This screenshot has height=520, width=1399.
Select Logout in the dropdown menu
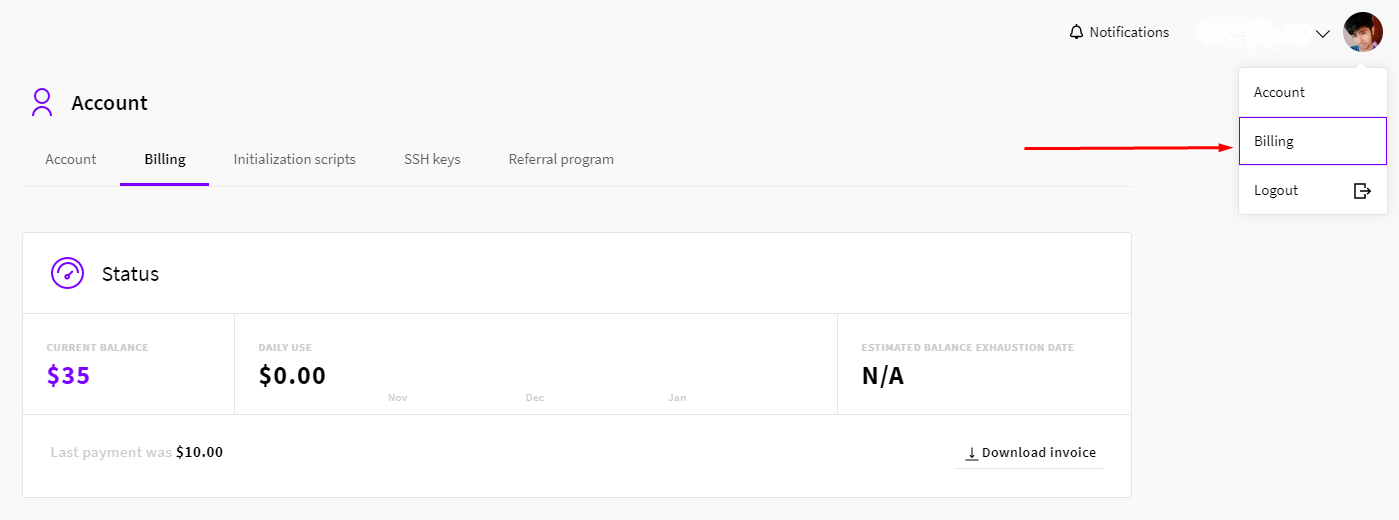1312,190
